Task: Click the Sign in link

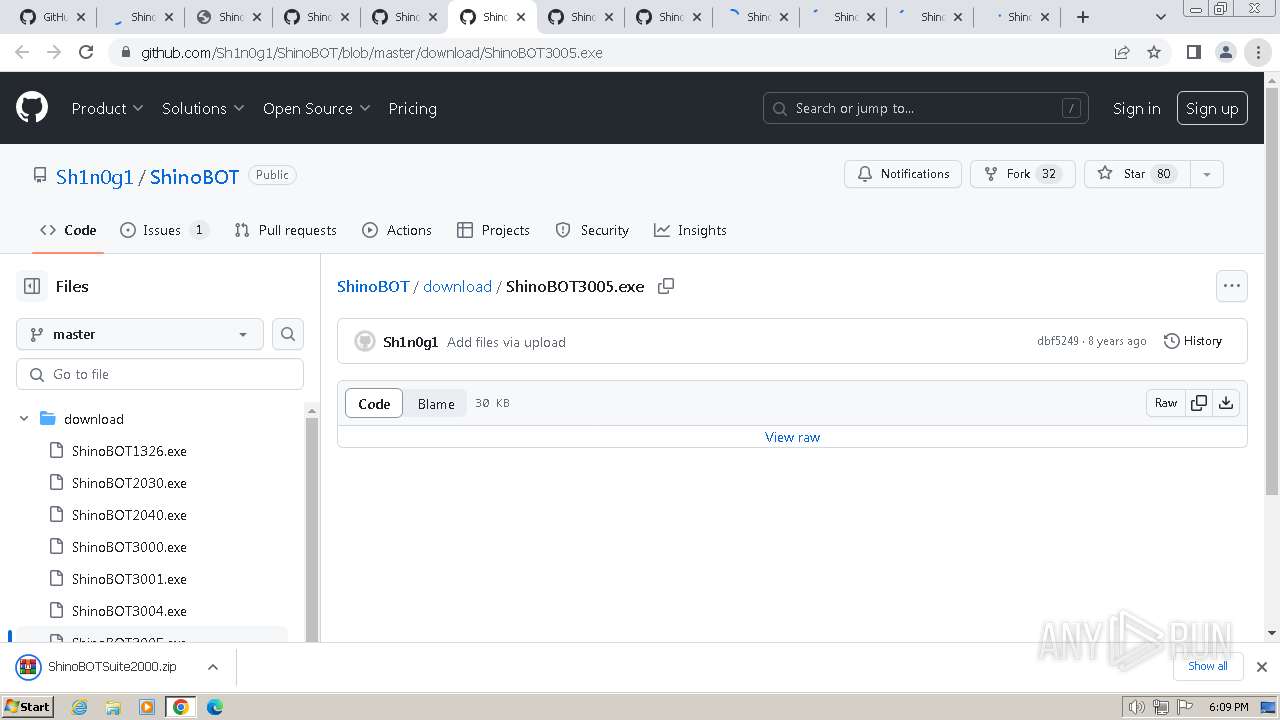Action: (1137, 108)
